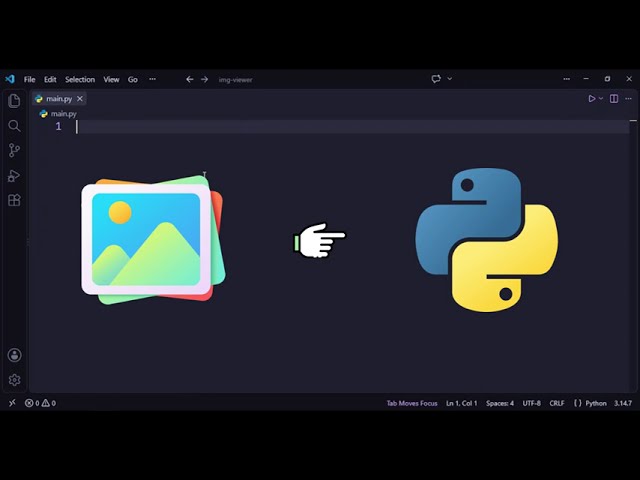This screenshot has width=640, height=480.
Task: Open the remote window status icon
Action: coord(12,403)
